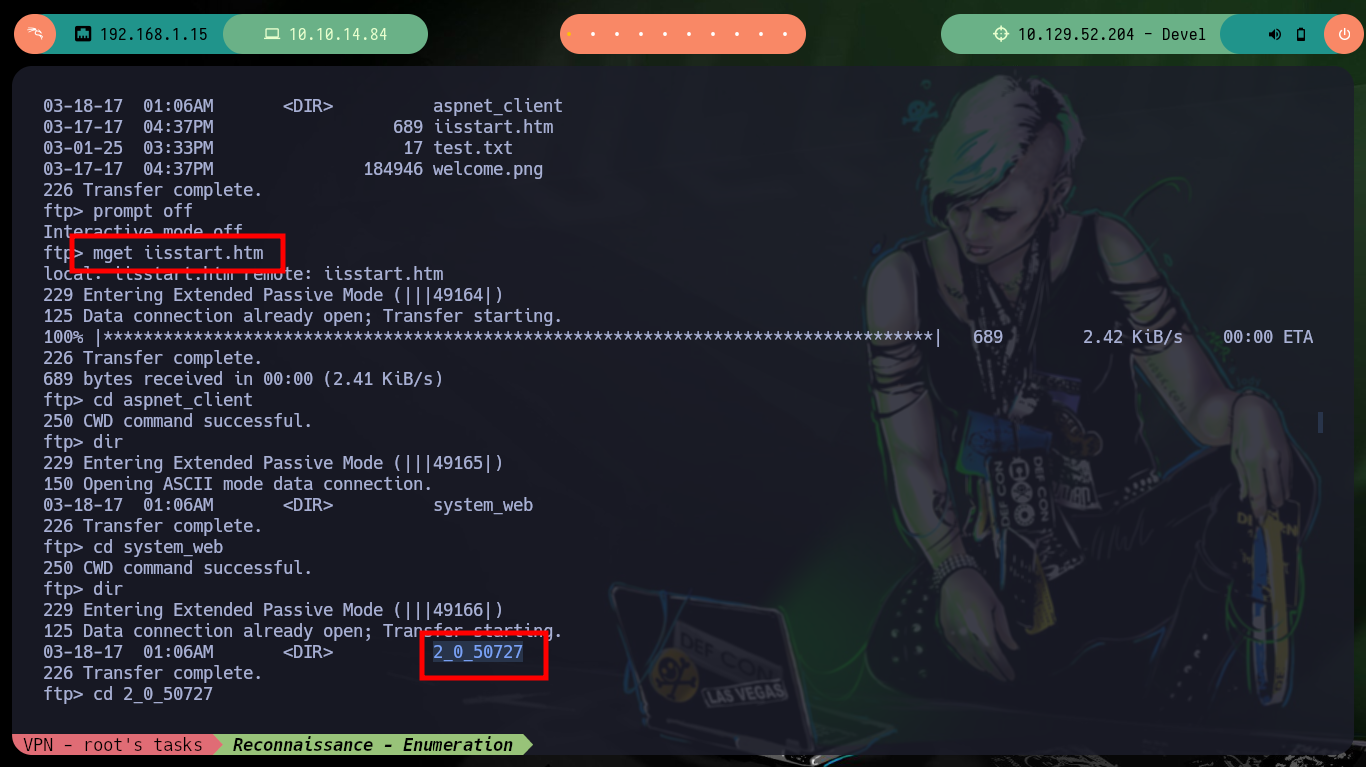
Task: Click the ethernet icon beside 192.168.1.15
Action: pyautogui.click(x=84, y=34)
